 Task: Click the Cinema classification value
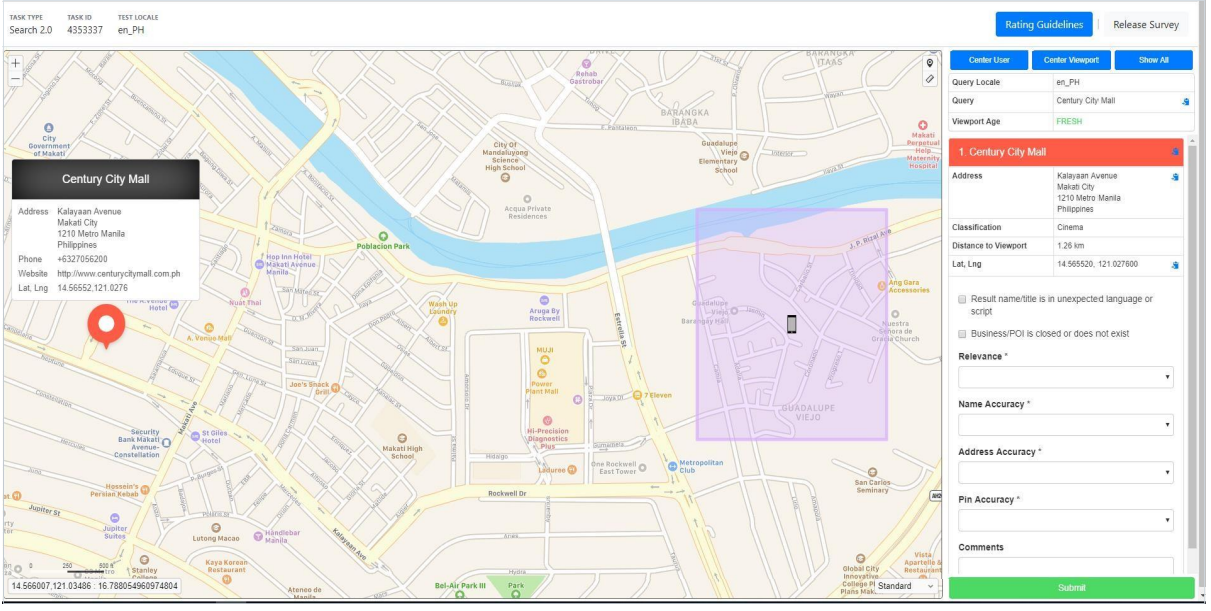pos(1070,228)
